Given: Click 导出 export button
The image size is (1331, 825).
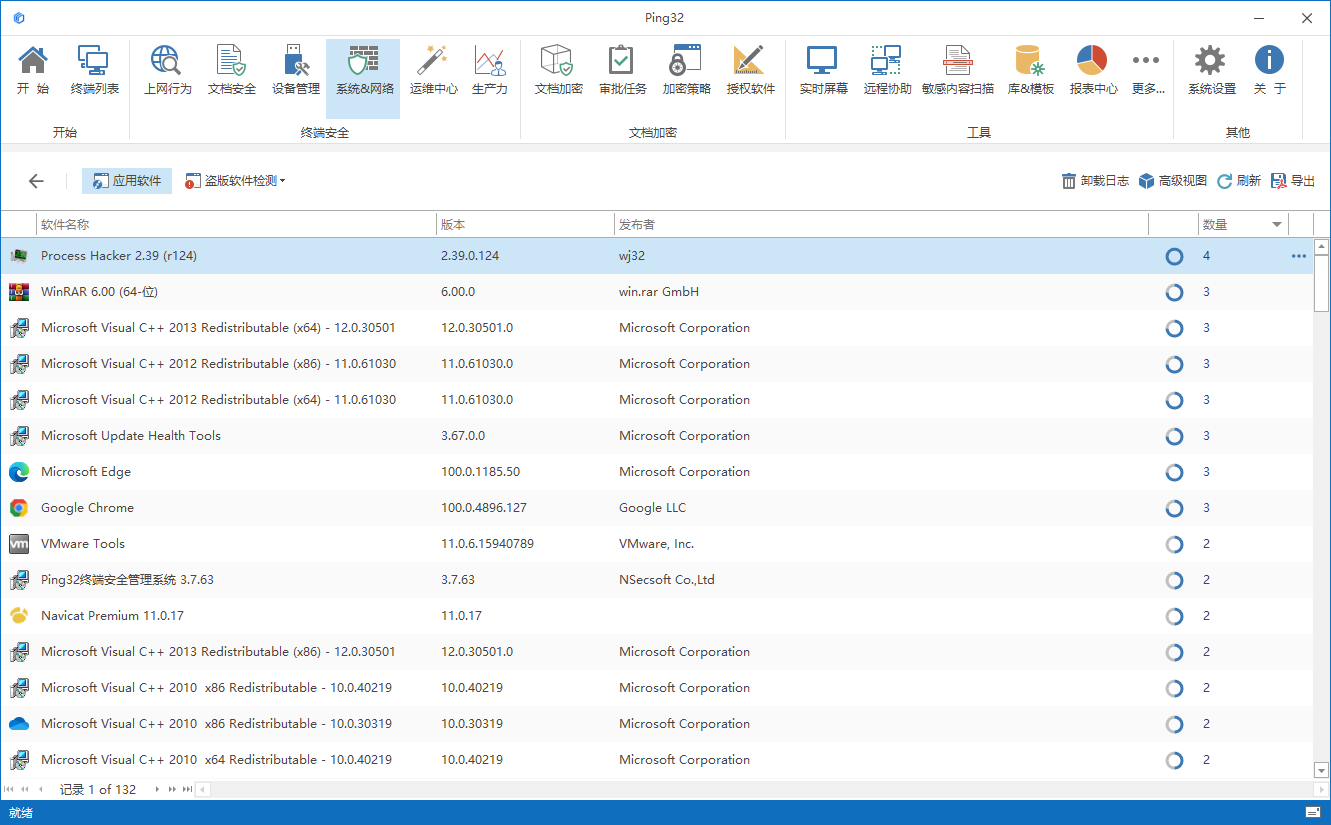Looking at the screenshot, I should click(x=1293, y=181).
